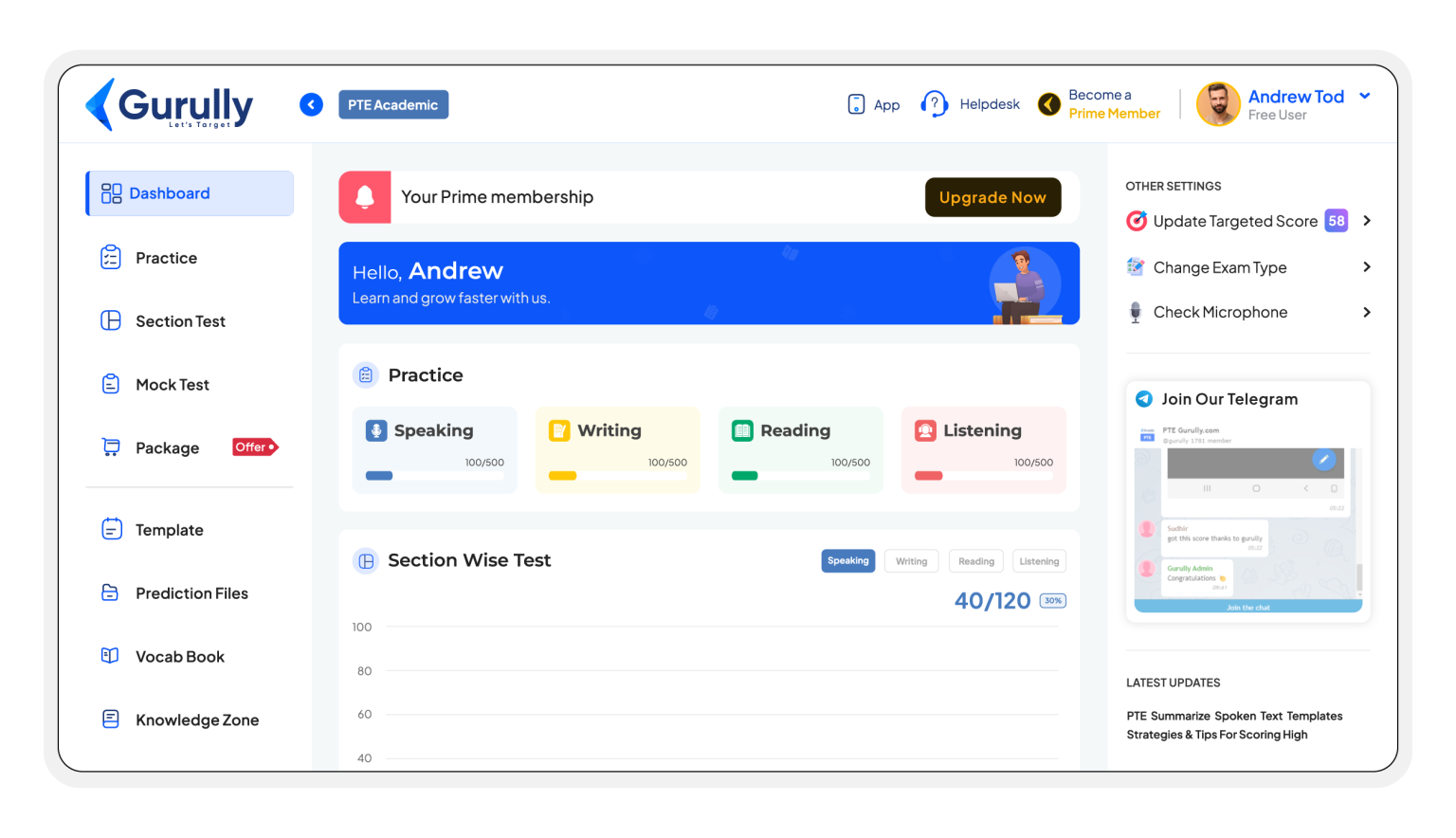Screen dimensions: 1456x838
Task: Open the PTE Summarize Spoken Text update link
Action: pyautogui.click(x=1233, y=725)
